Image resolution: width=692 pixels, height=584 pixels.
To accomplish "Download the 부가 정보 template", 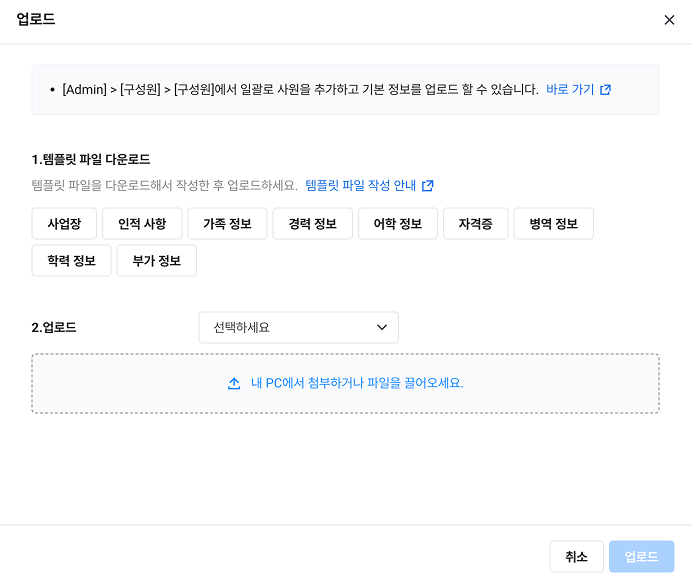I will click(x=157, y=261).
